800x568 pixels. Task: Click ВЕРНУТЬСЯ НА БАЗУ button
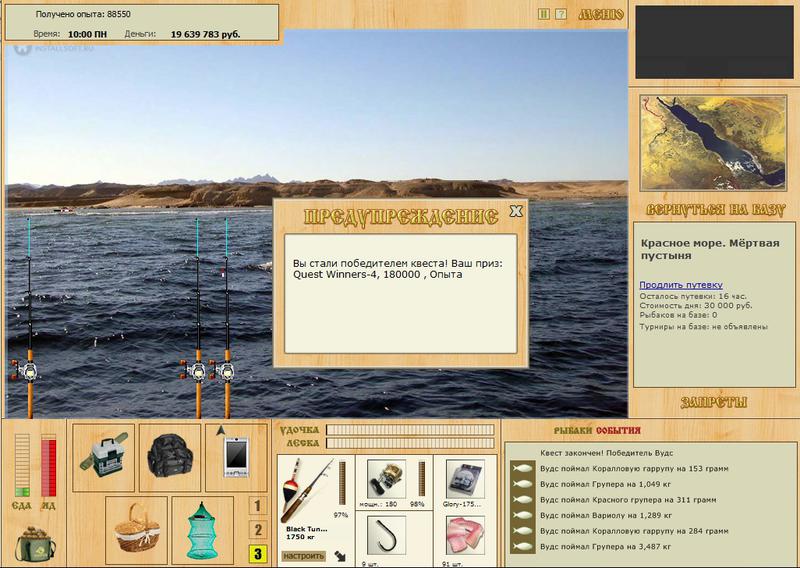pyautogui.click(x=714, y=210)
